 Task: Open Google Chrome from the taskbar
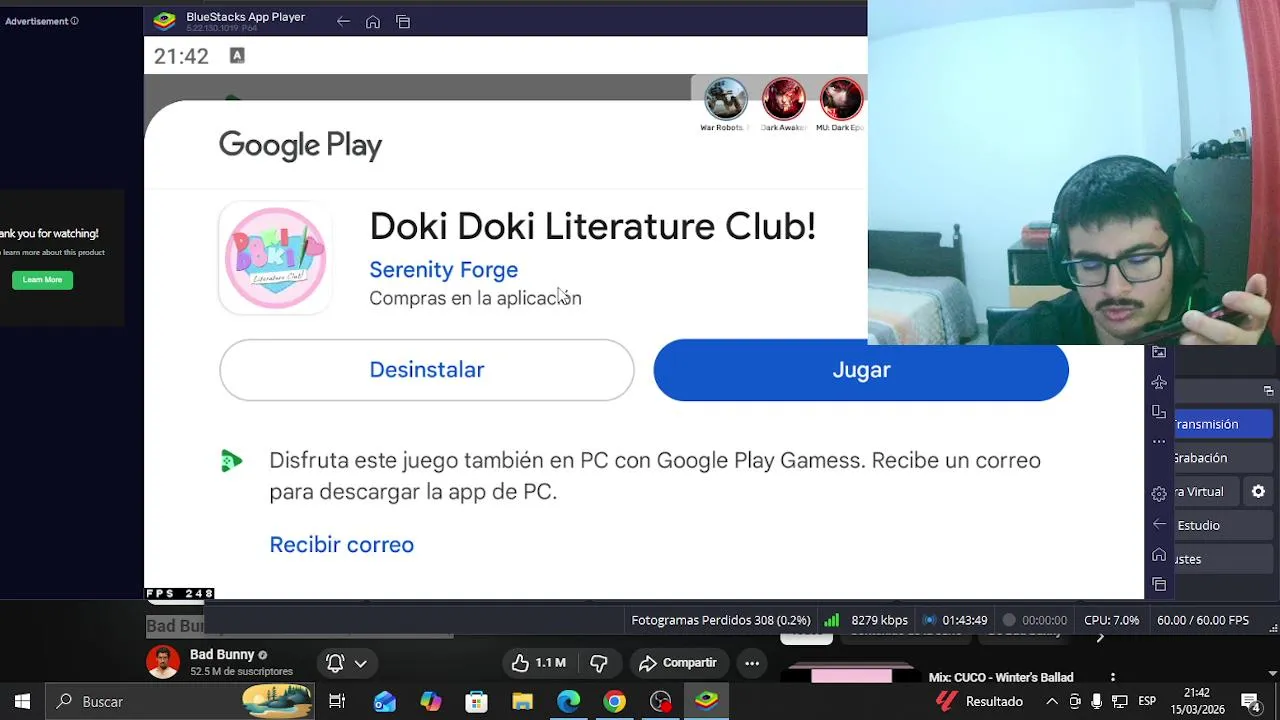click(x=615, y=702)
